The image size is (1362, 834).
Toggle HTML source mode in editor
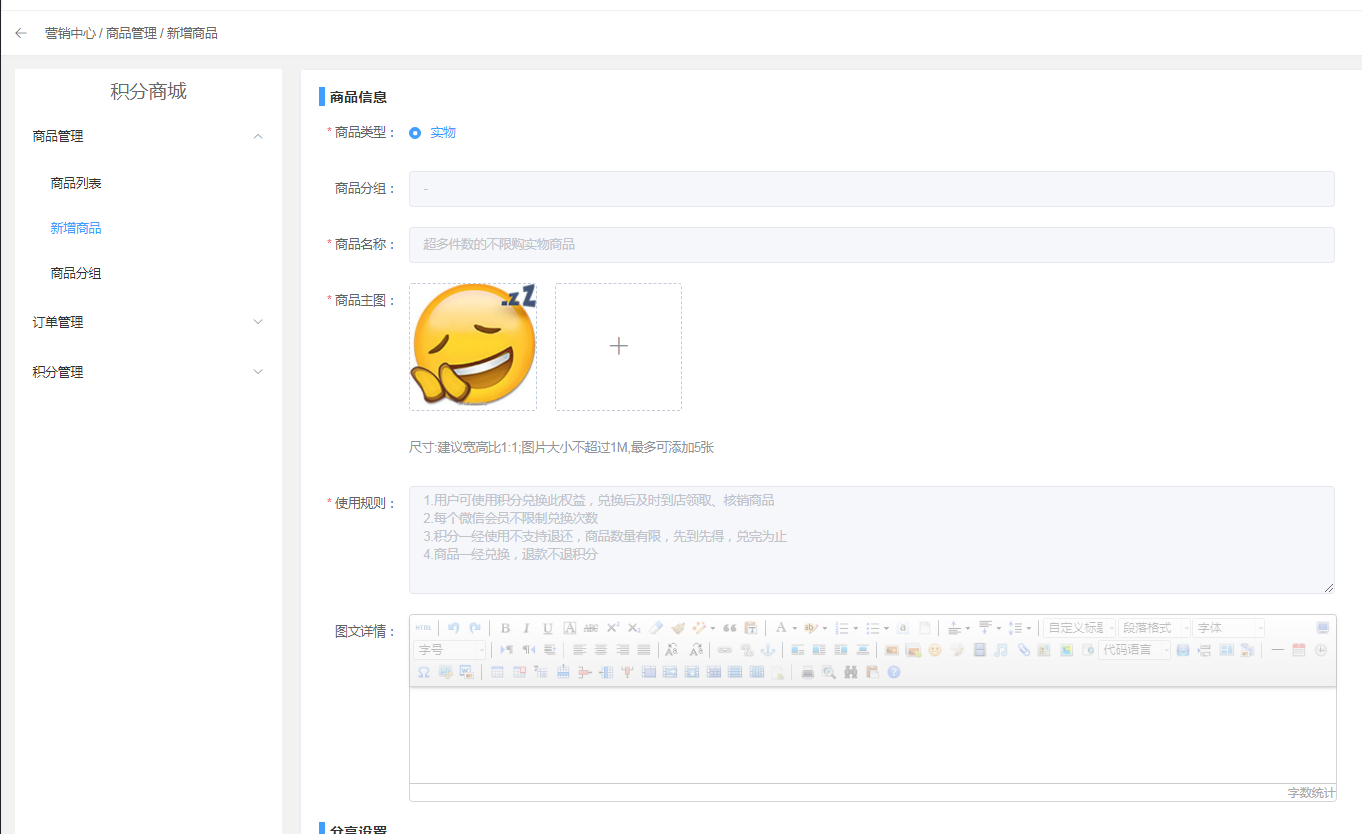pyautogui.click(x=424, y=628)
